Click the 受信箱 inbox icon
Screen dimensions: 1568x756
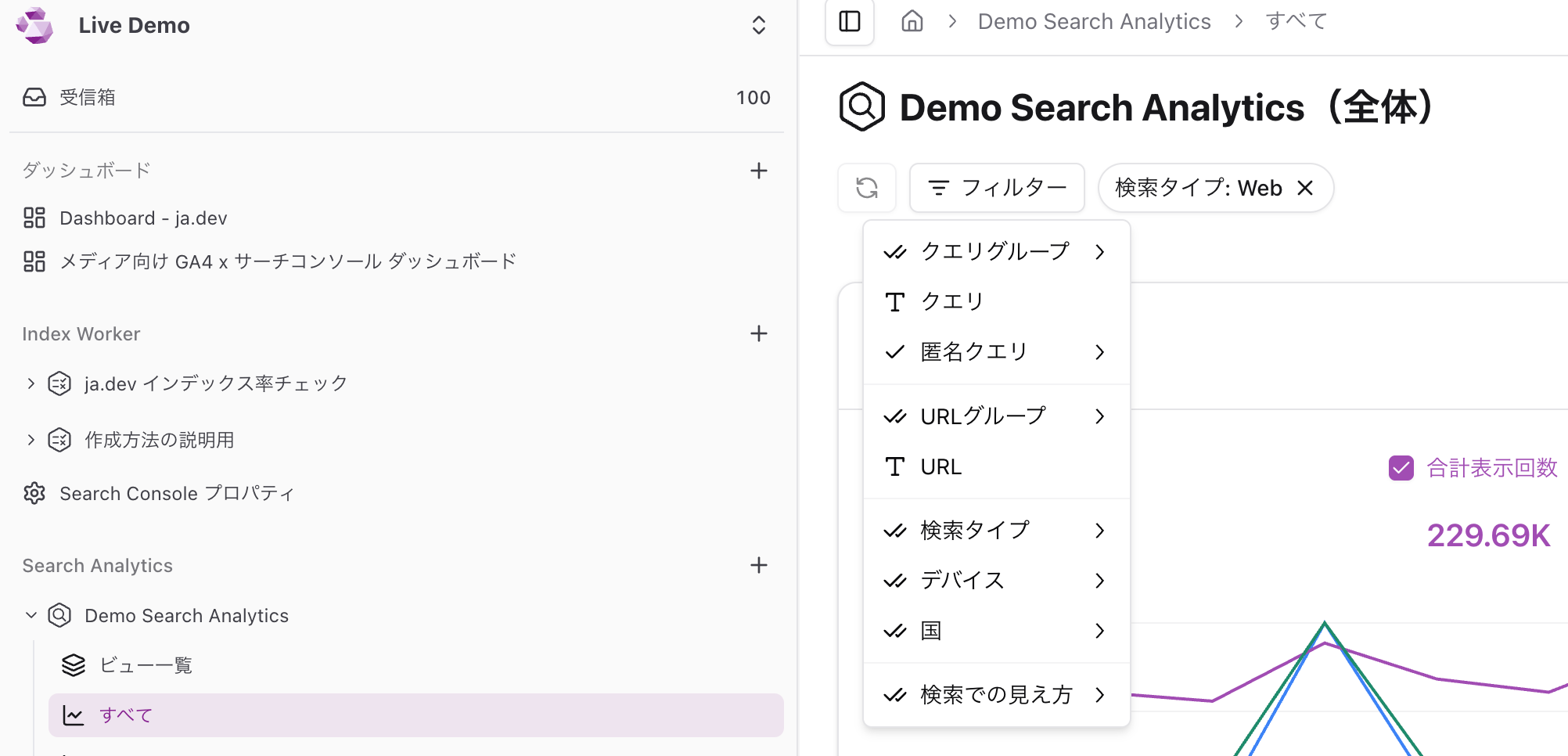click(x=34, y=97)
